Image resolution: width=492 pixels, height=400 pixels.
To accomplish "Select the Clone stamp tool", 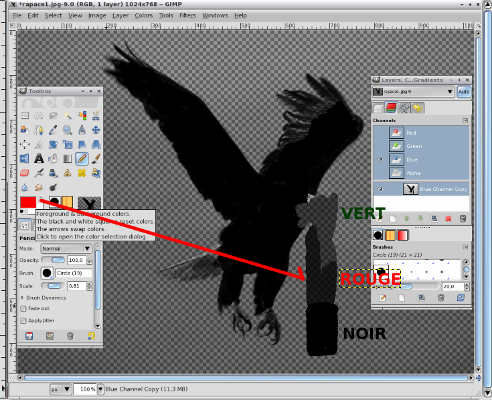I will click(x=68, y=173).
